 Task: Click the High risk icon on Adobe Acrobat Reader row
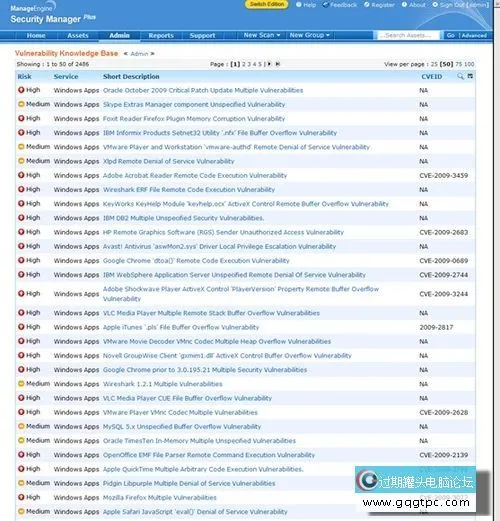pos(21,175)
